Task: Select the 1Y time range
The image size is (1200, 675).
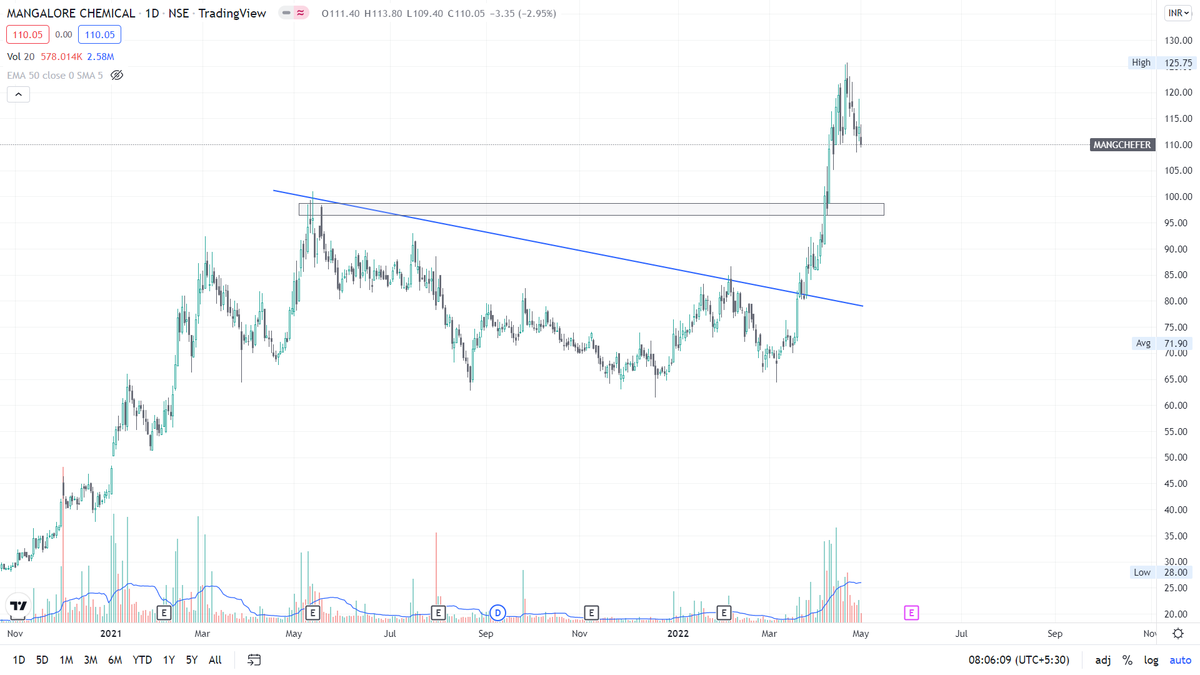Action: coord(168,660)
